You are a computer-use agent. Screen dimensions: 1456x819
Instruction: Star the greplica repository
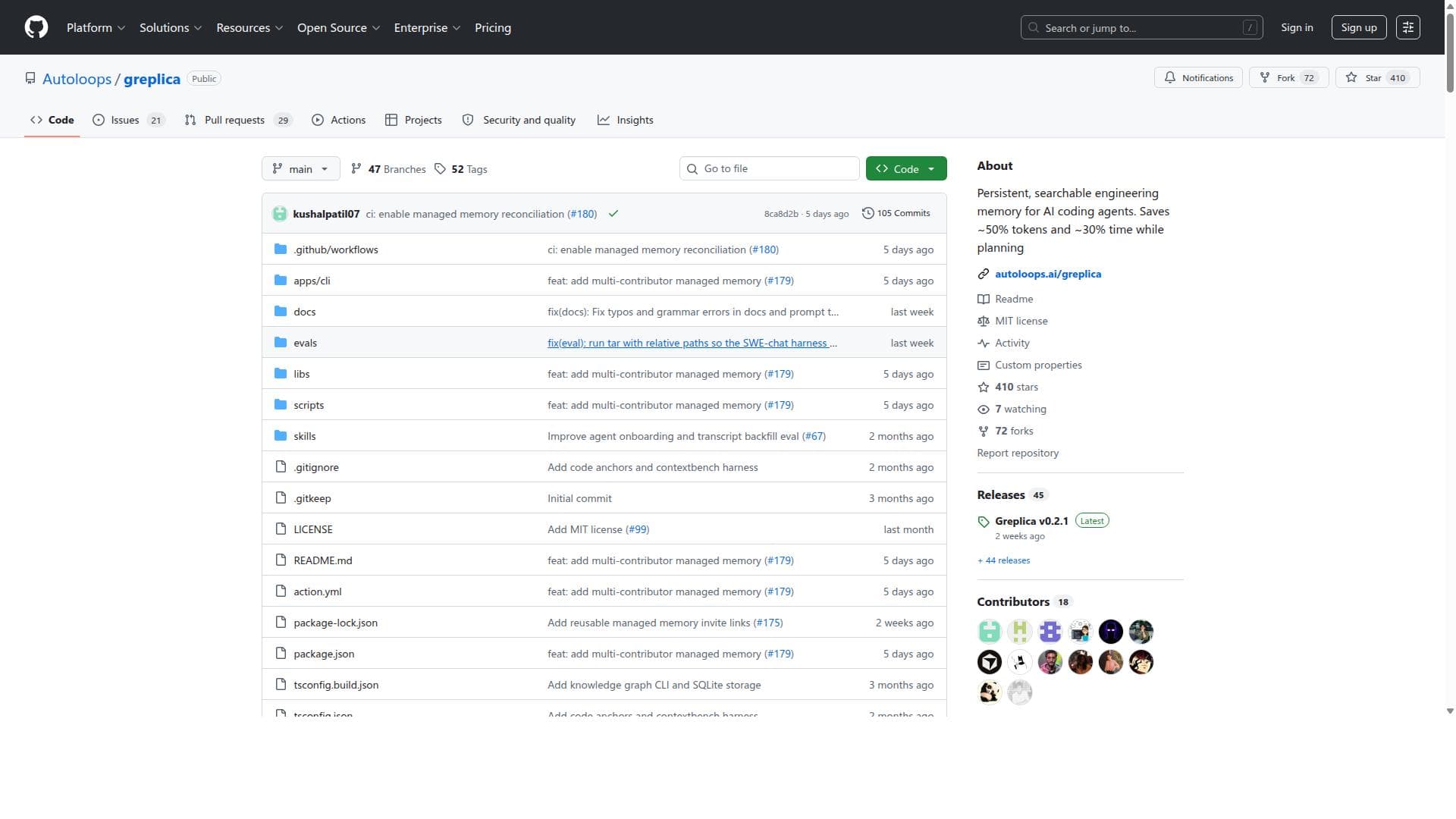pos(1377,77)
